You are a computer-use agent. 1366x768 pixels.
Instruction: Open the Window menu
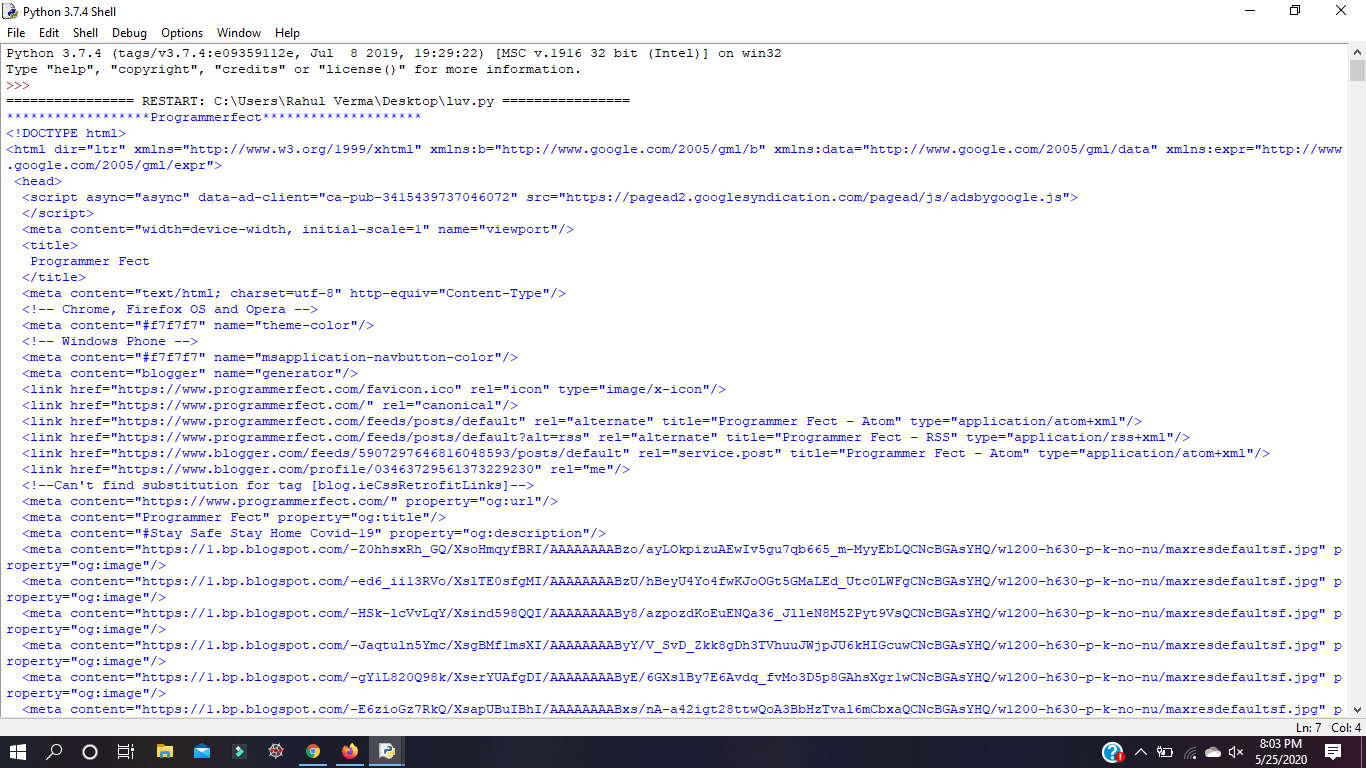click(x=239, y=33)
